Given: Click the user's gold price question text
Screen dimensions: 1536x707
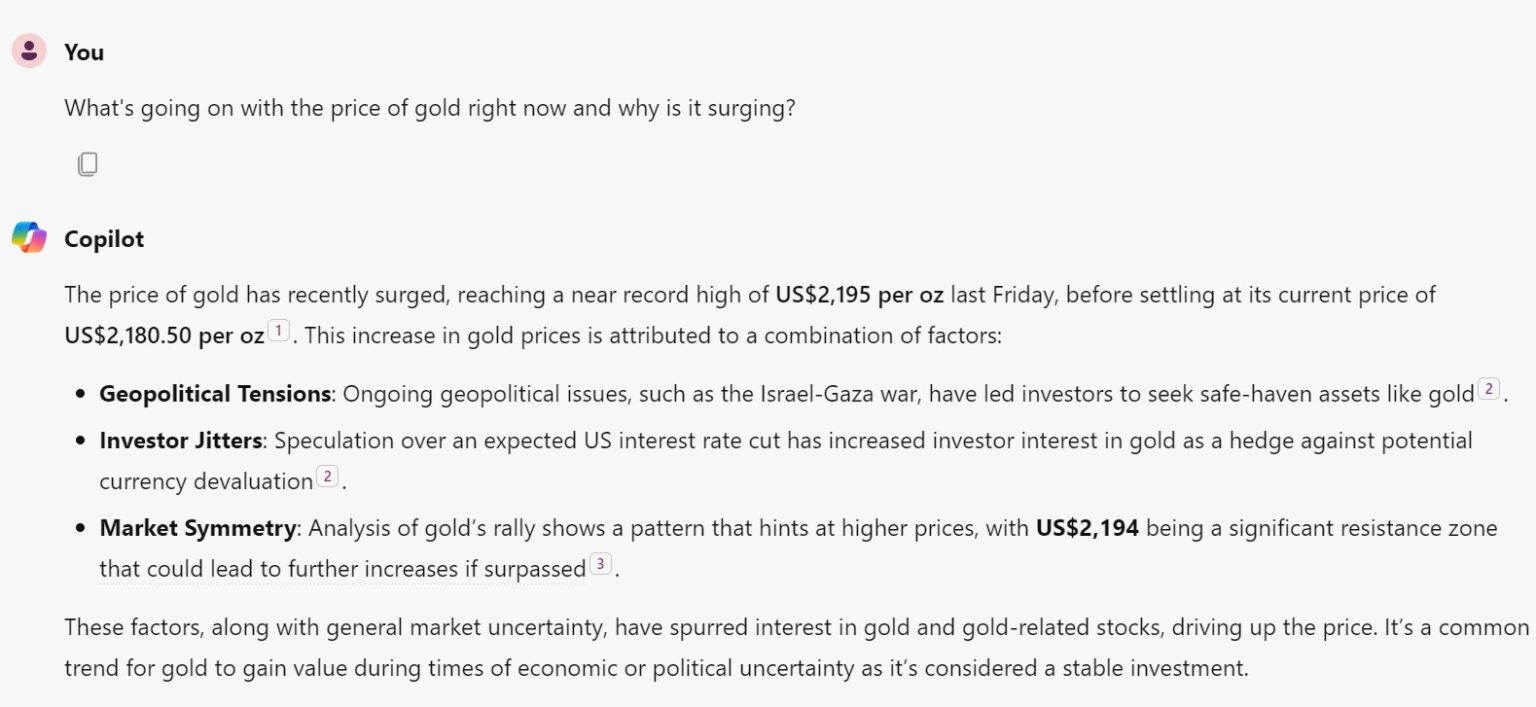Looking at the screenshot, I should 430,108.
